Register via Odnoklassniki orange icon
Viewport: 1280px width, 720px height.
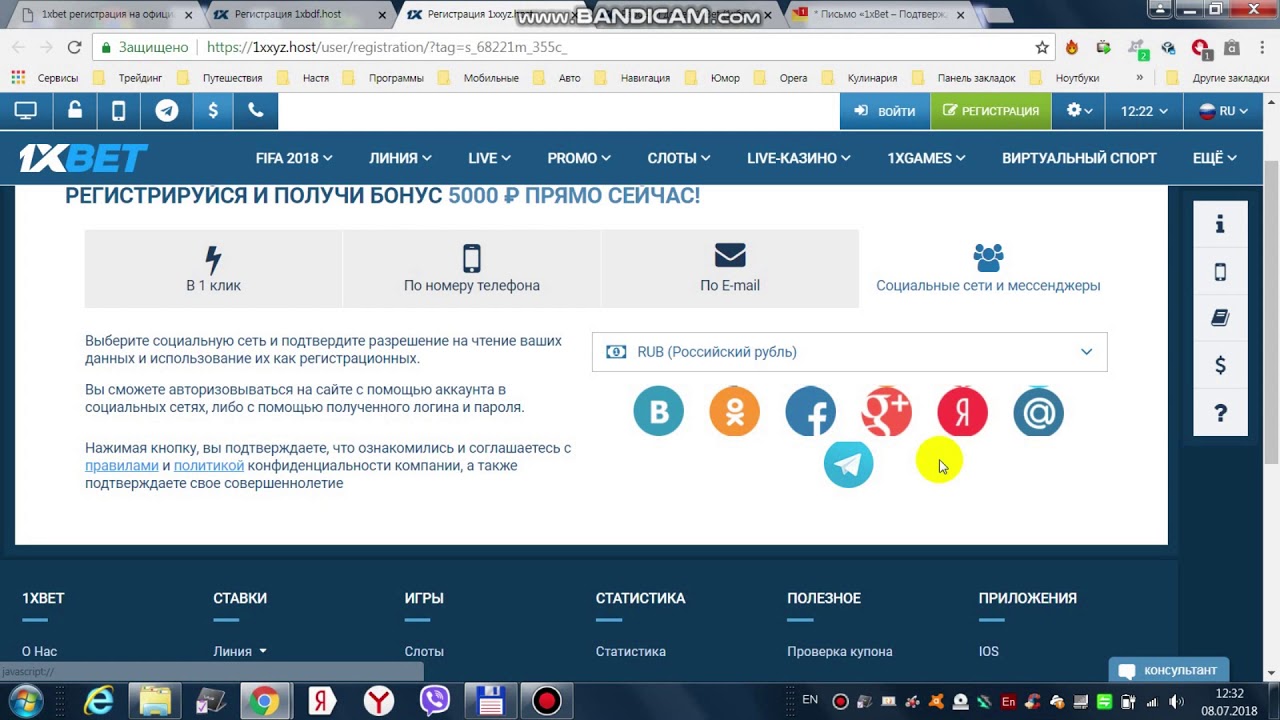tap(735, 411)
